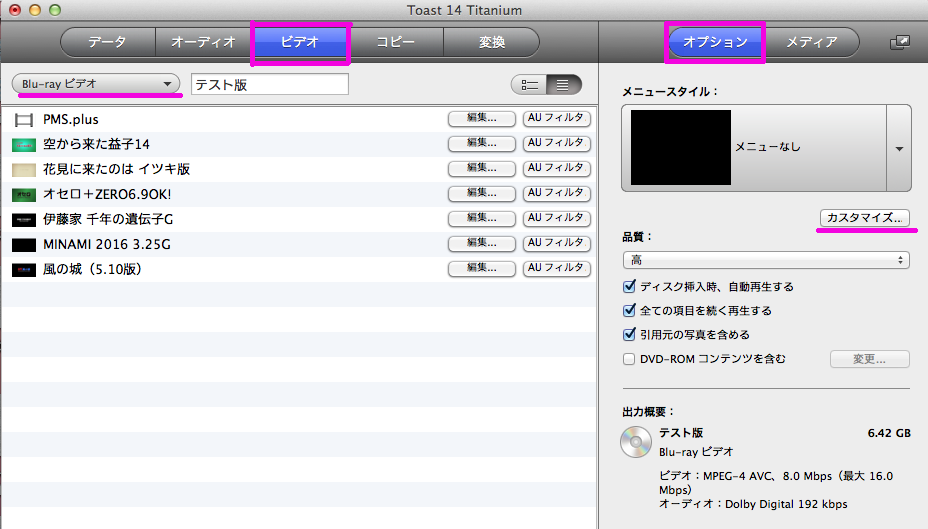Click the メニューなし label
This screenshot has width=928, height=529.
coord(768,147)
